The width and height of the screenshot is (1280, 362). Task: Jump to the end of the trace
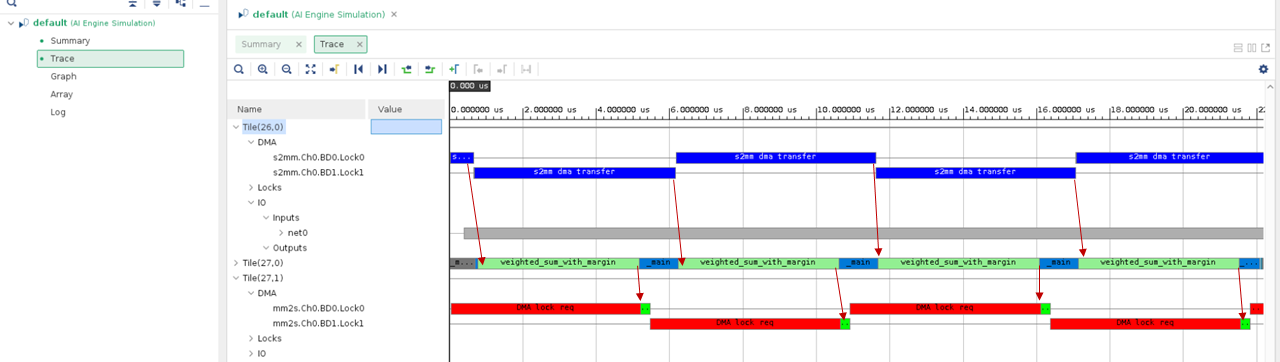tap(382, 69)
